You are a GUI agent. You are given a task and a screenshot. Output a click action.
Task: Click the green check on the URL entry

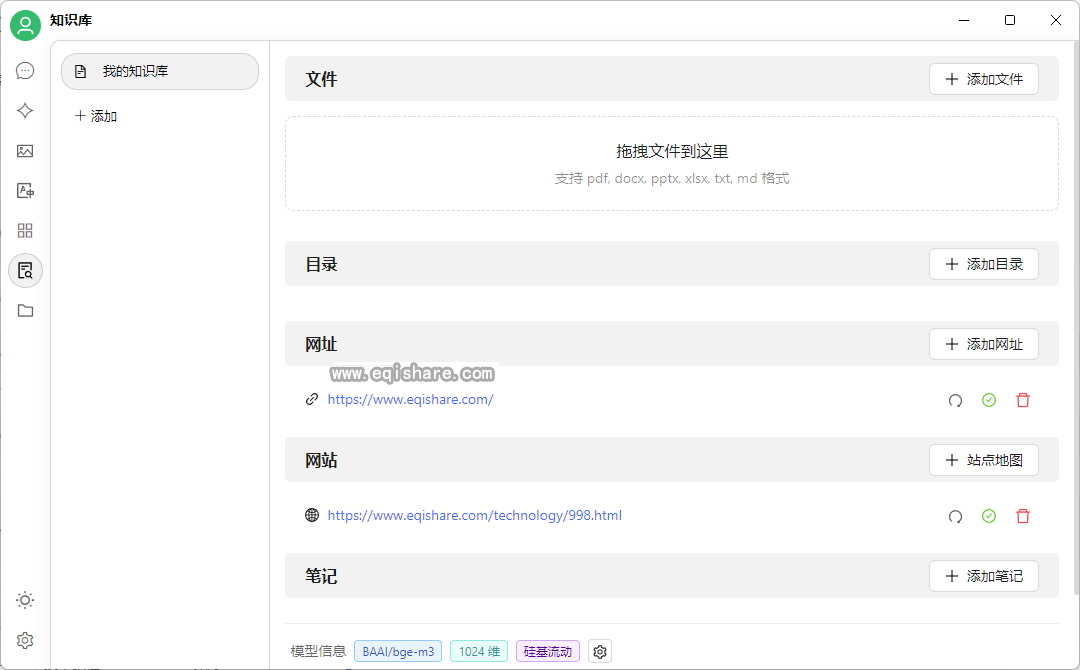pos(989,400)
